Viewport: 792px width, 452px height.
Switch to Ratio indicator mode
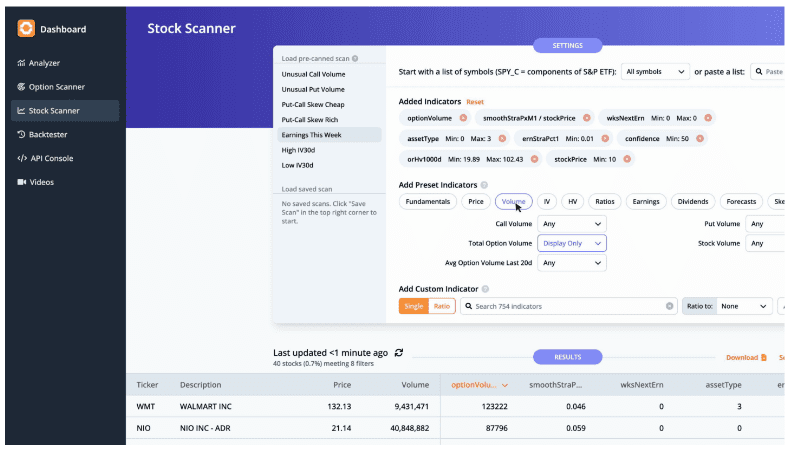coord(441,306)
